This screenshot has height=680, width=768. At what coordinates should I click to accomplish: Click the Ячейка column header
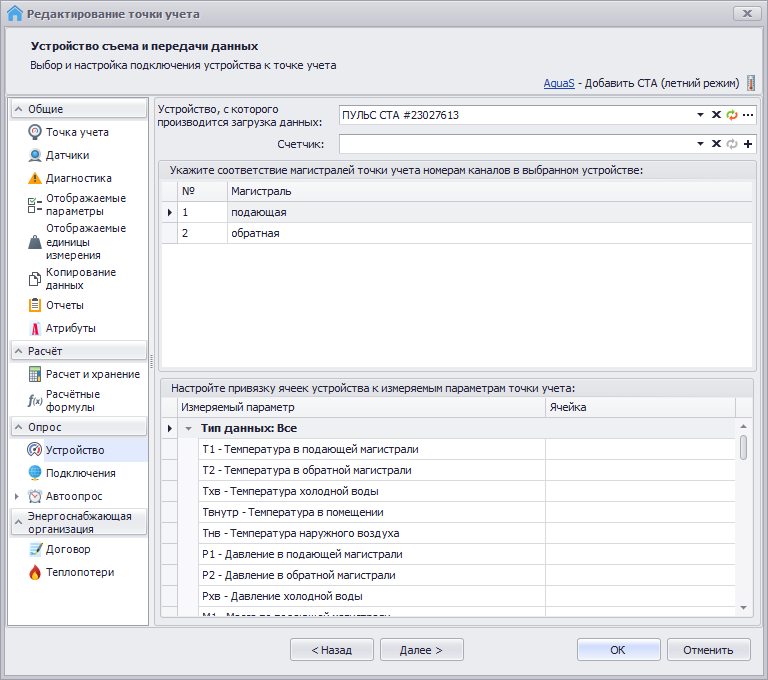640,407
